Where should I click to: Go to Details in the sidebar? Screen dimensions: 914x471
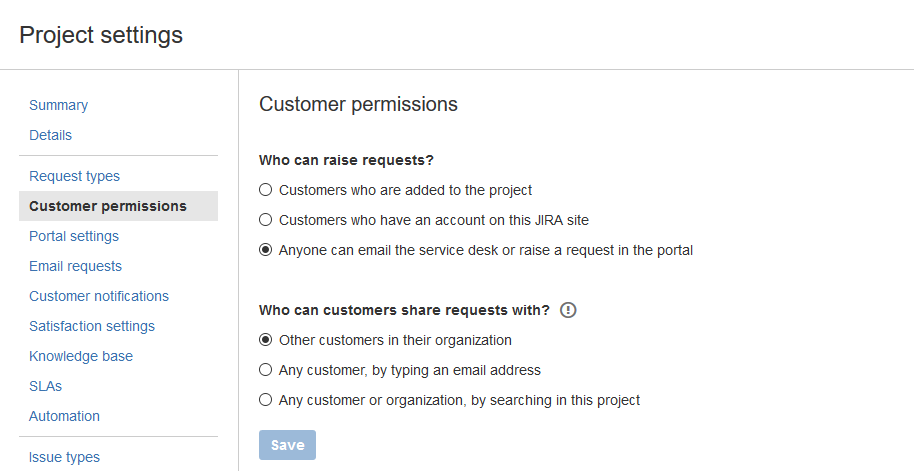point(51,135)
